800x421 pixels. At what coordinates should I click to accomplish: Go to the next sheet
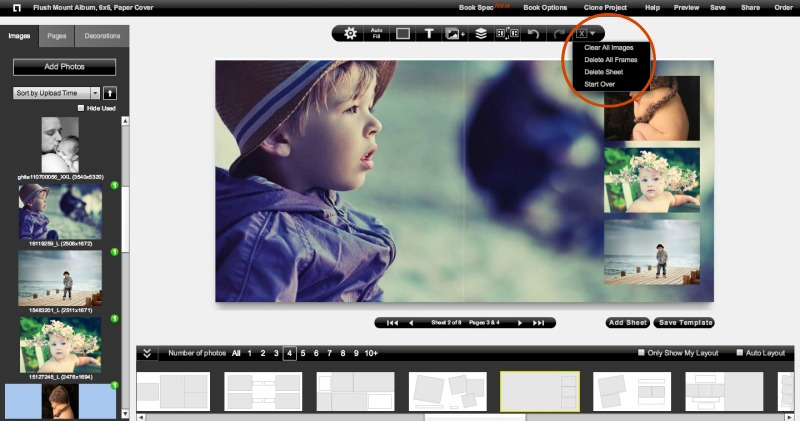pyautogui.click(x=519, y=323)
